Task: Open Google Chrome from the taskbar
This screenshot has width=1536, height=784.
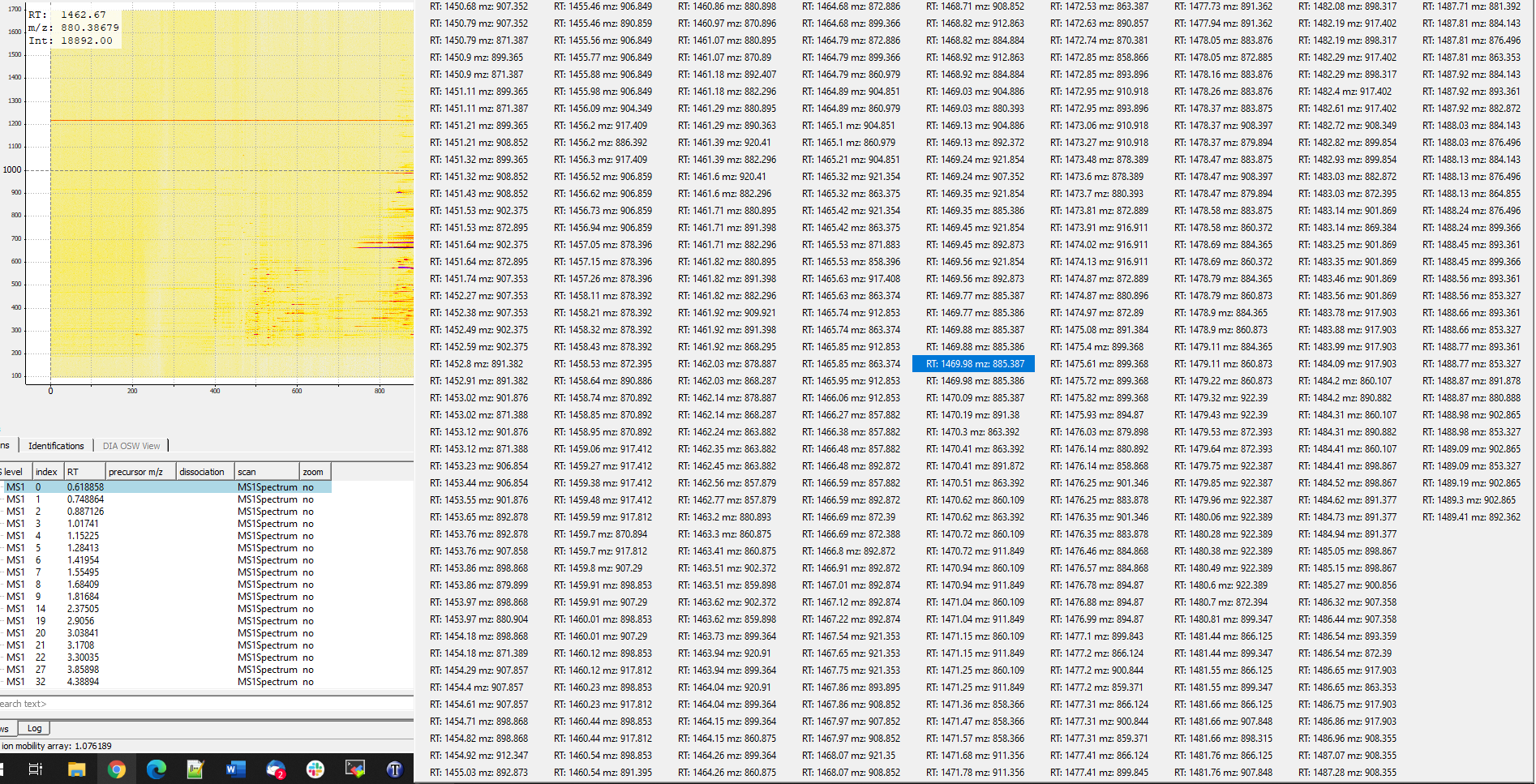Action: (x=118, y=769)
